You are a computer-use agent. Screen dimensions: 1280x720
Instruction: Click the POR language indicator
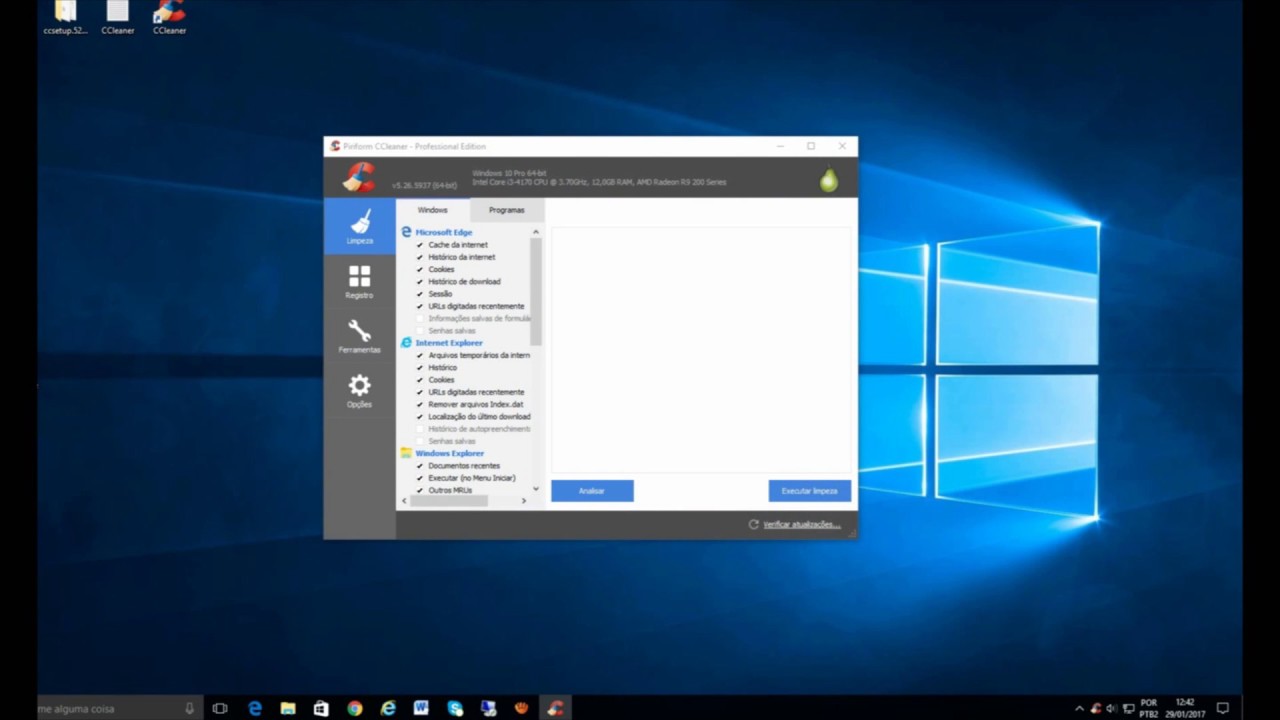click(x=1149, y=708)
